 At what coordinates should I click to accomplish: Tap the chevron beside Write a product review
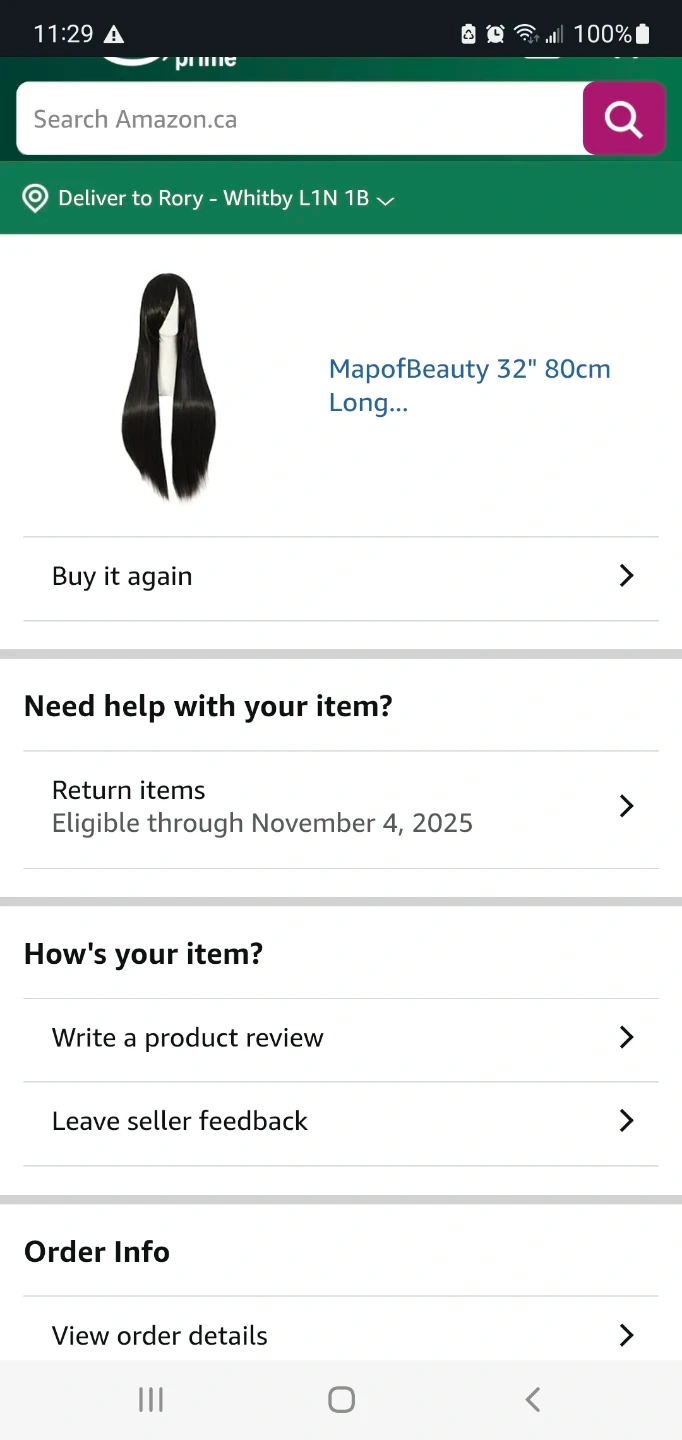click(x=626, y=1037)
